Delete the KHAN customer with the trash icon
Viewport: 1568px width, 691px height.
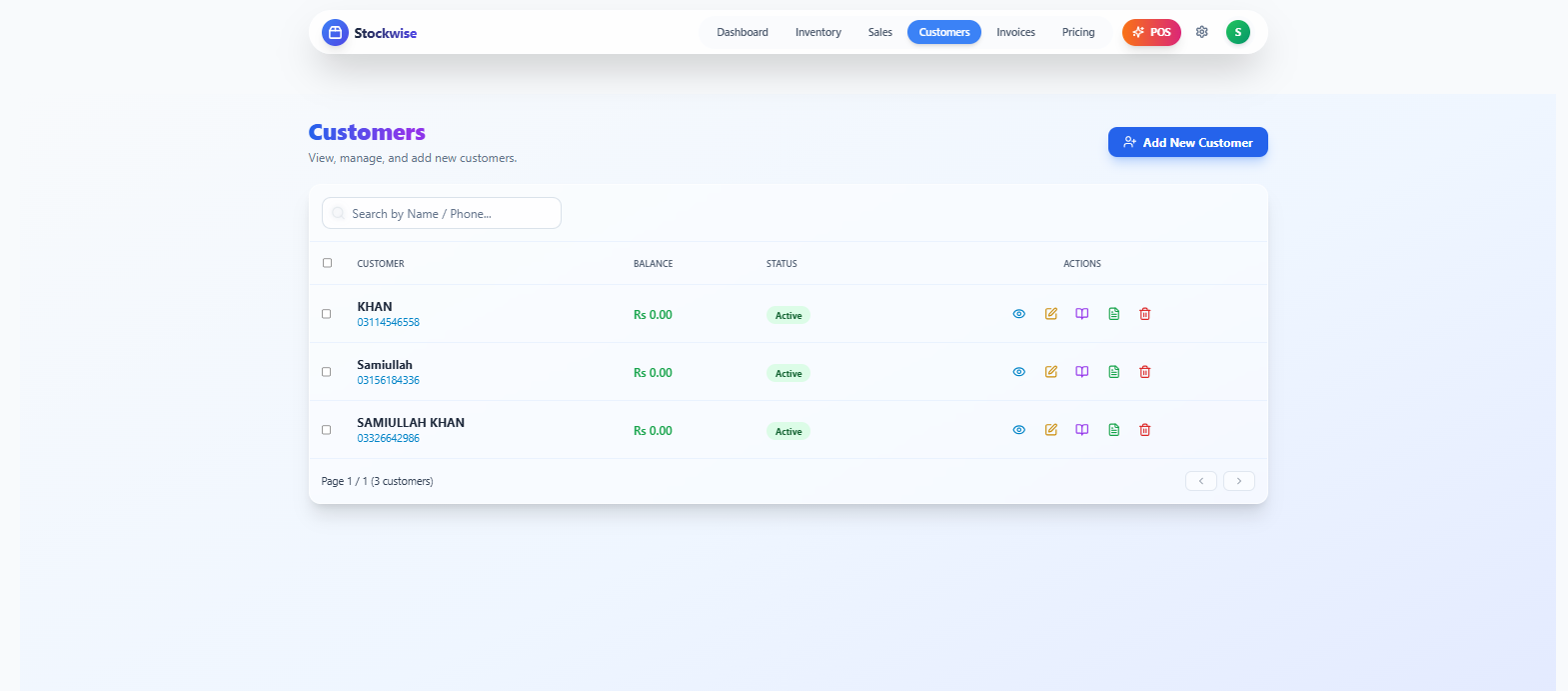1145,314
